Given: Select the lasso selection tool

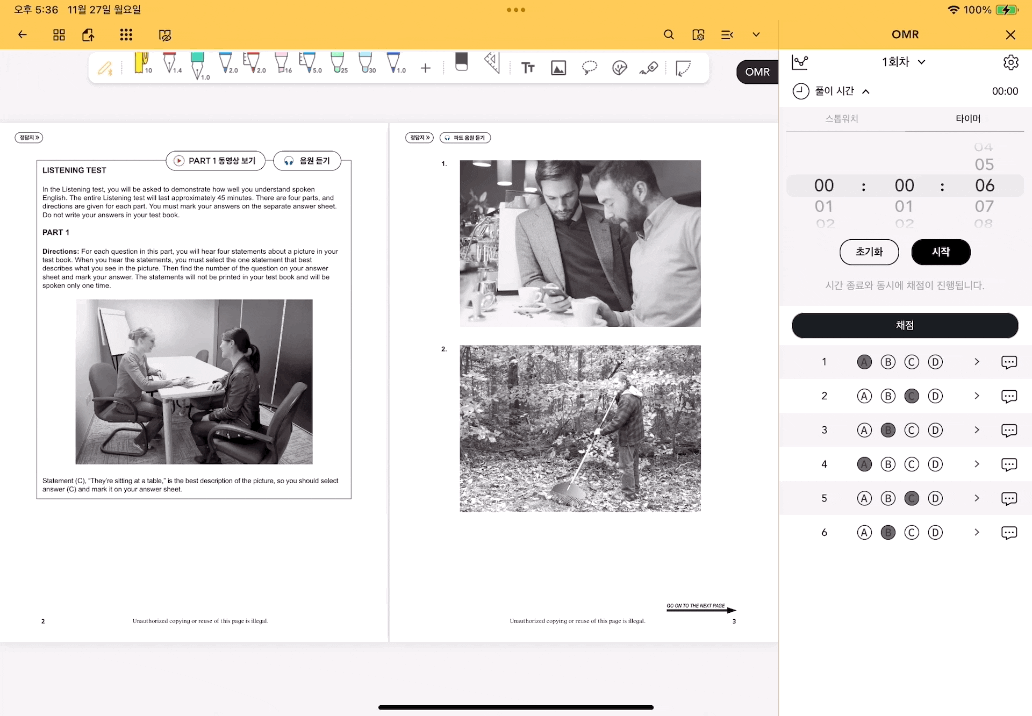Looking at the screenshot, I should 589,67.
